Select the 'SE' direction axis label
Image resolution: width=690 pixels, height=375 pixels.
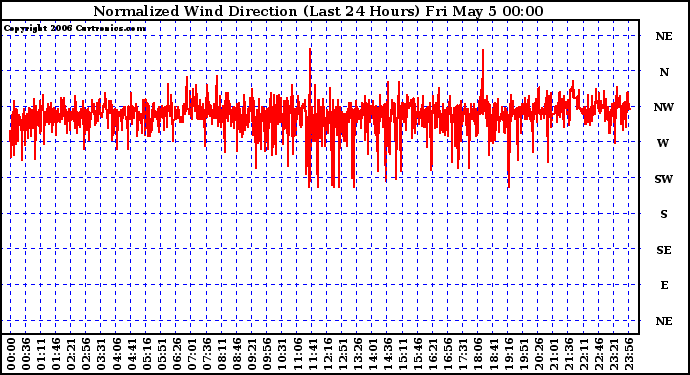(x=664, y=250)
